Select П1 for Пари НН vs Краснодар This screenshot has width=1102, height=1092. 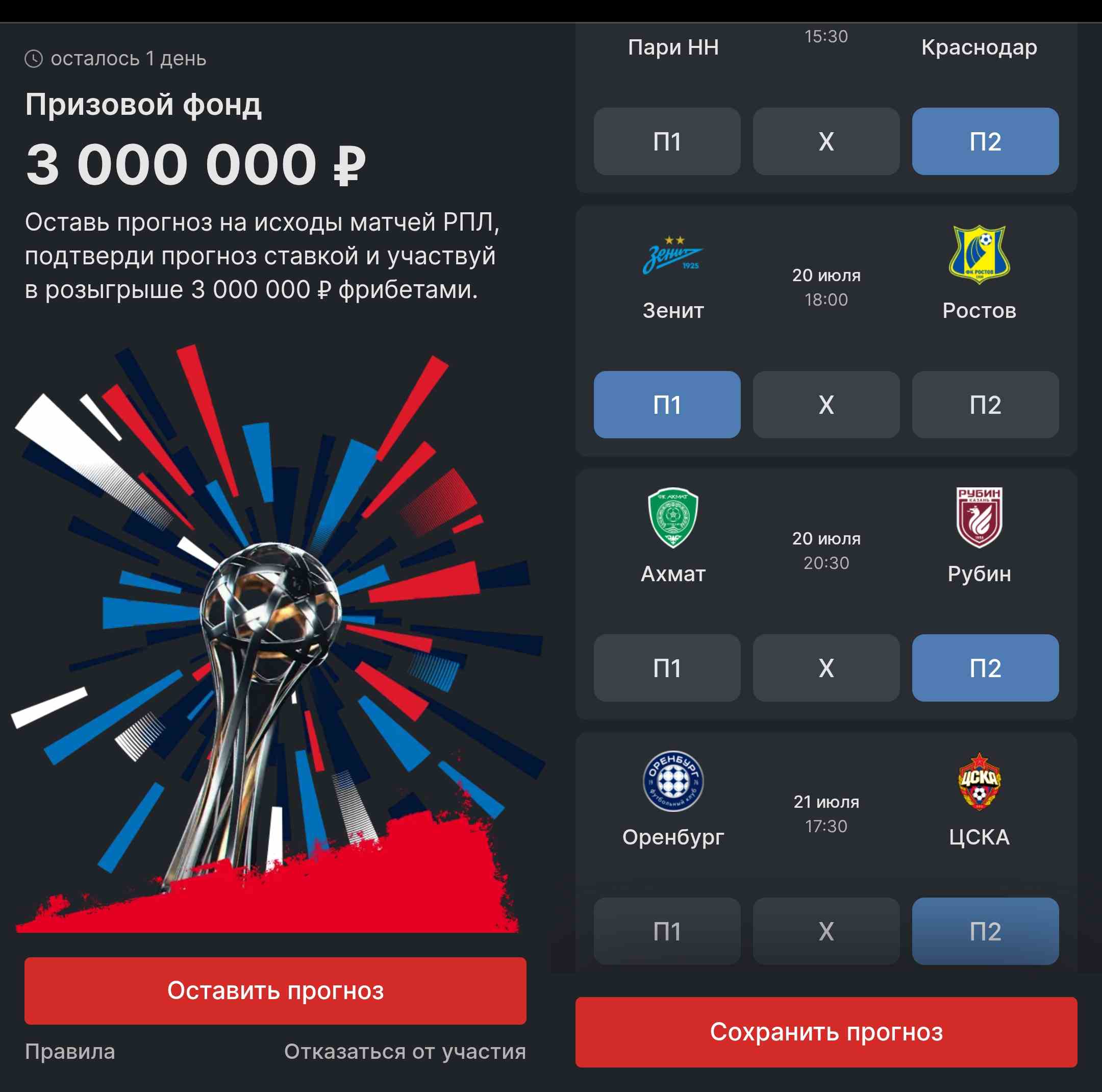667,141
